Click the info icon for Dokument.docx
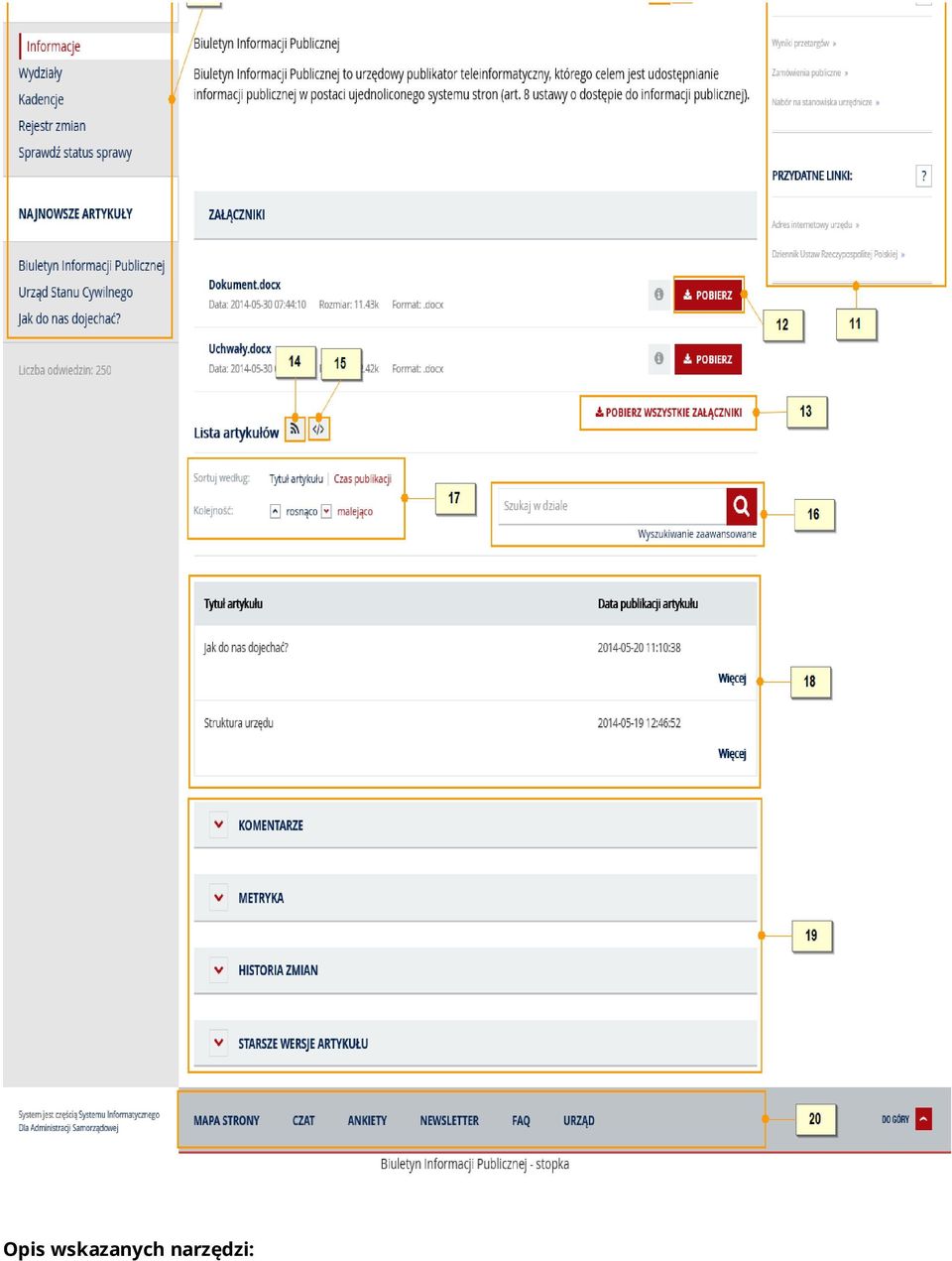 coord(658,295)
